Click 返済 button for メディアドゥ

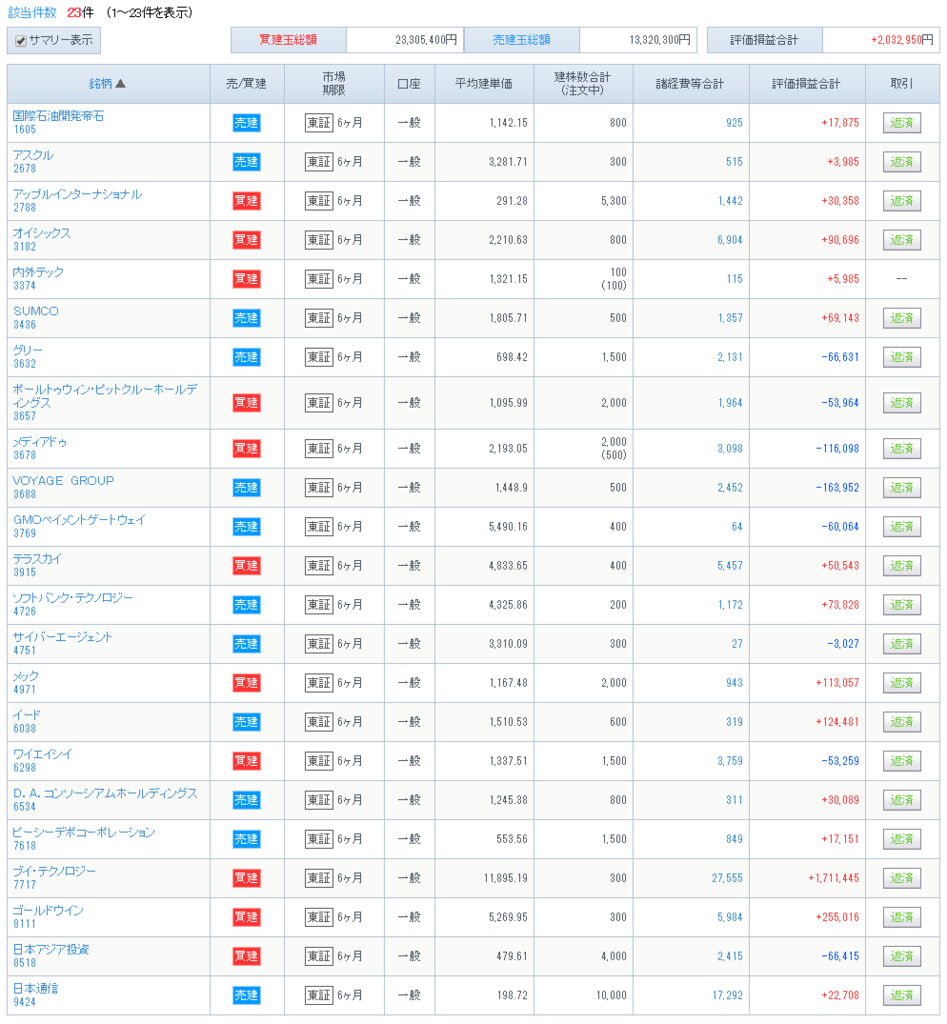pyautogui.click(x=901, y=449)
